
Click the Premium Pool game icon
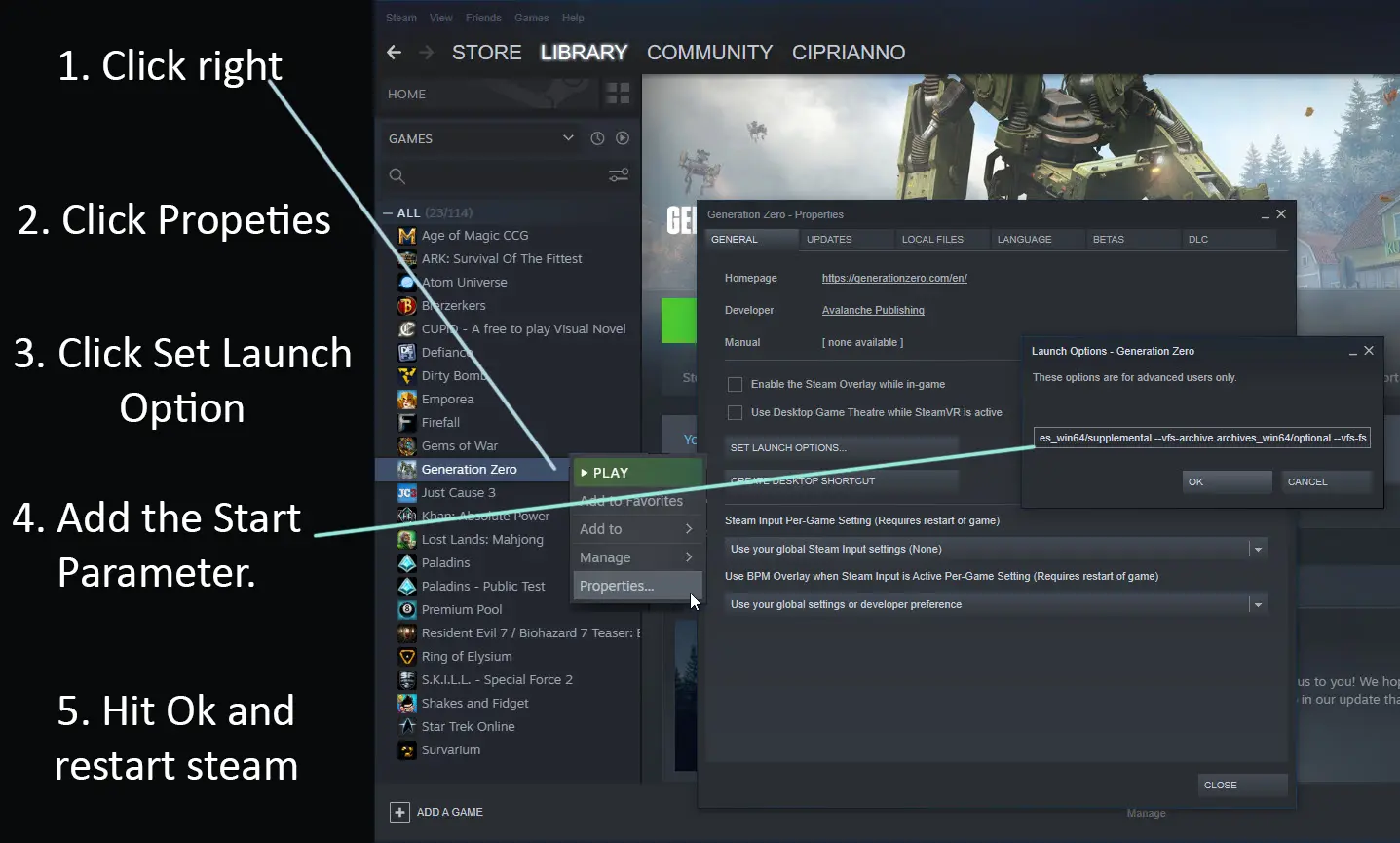(407, 610)
